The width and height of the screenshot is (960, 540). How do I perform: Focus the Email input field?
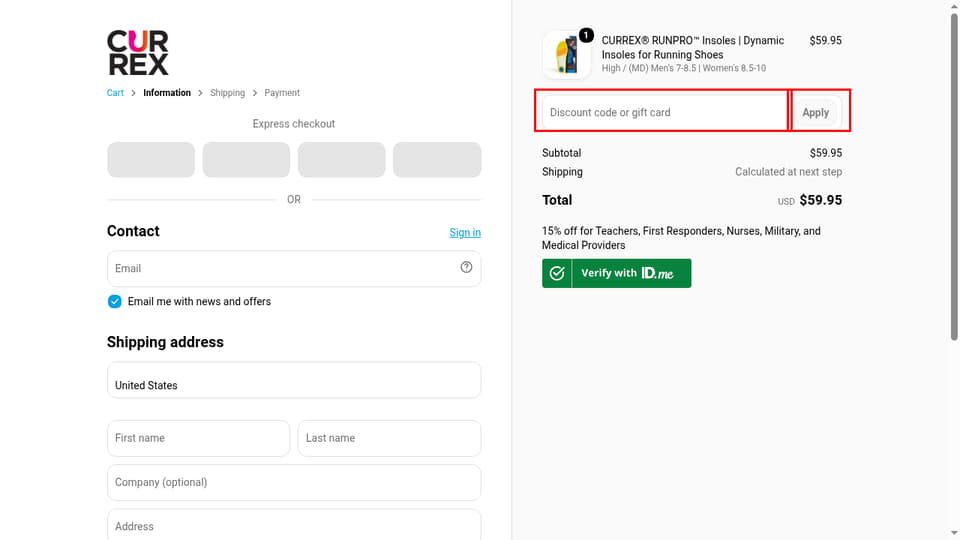tap(294, 268)
